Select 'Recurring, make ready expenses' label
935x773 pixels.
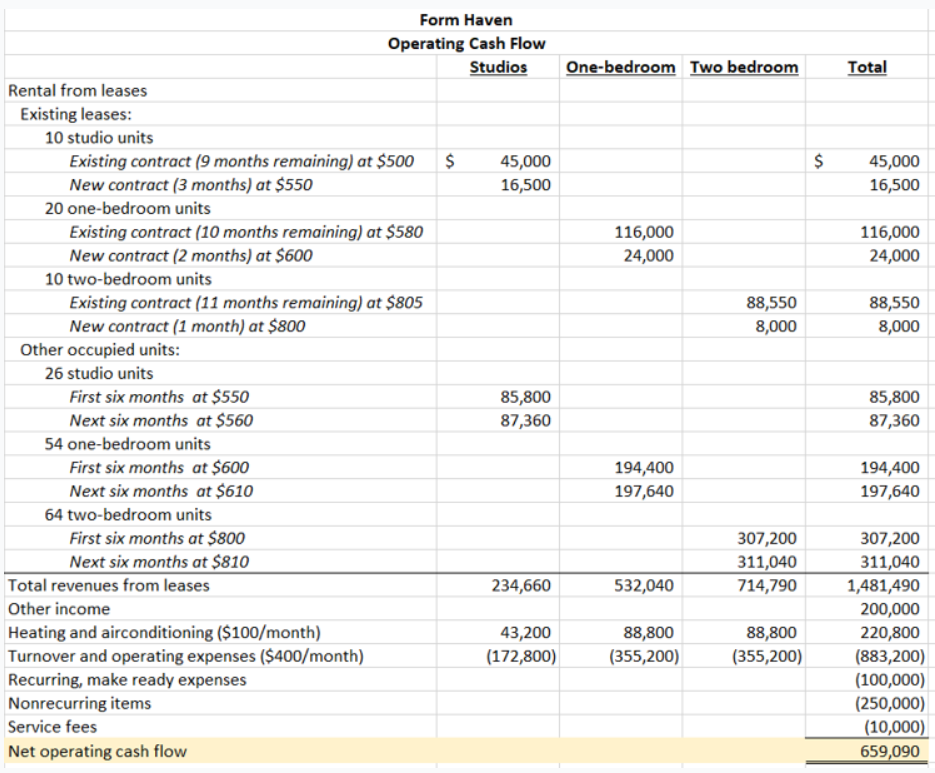(127, 679)
